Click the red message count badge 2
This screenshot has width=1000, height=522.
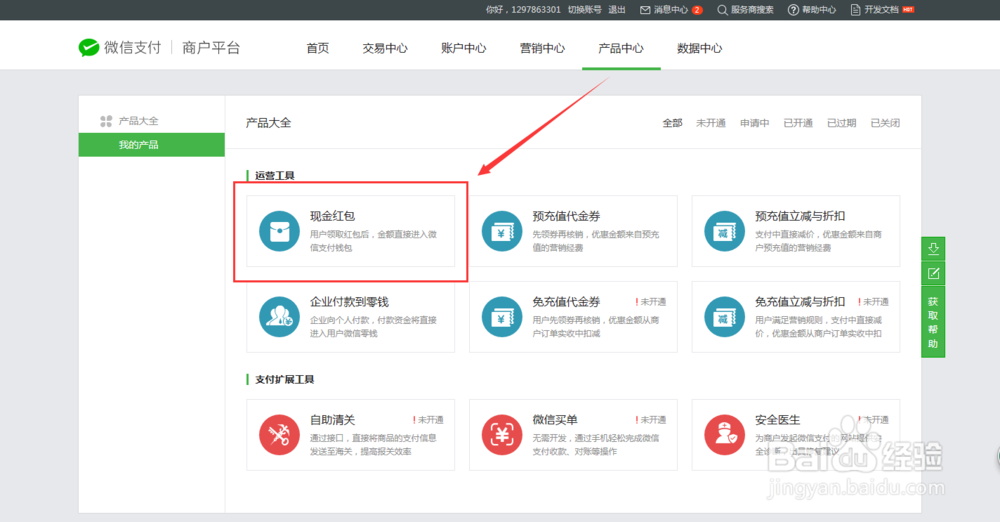click(x=697, y=10)
